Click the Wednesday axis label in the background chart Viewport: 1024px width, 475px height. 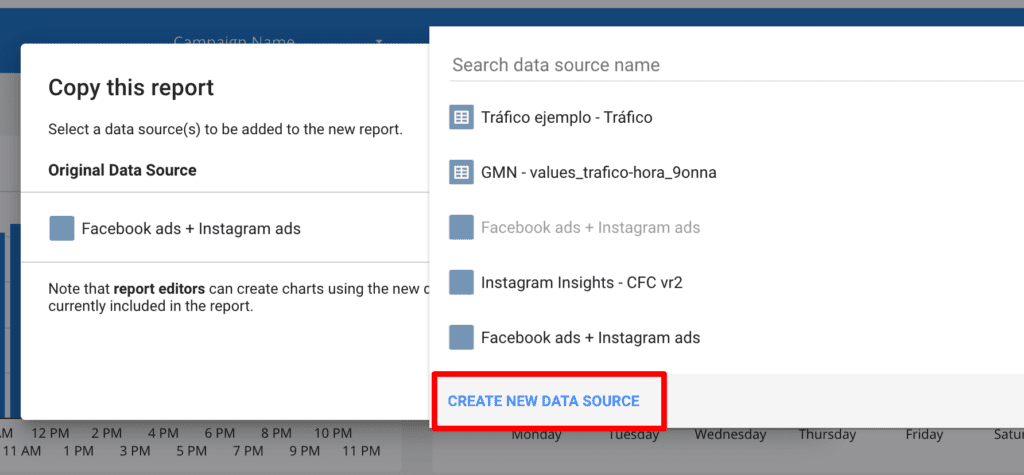pyautogui.click(x=730, y=434)
